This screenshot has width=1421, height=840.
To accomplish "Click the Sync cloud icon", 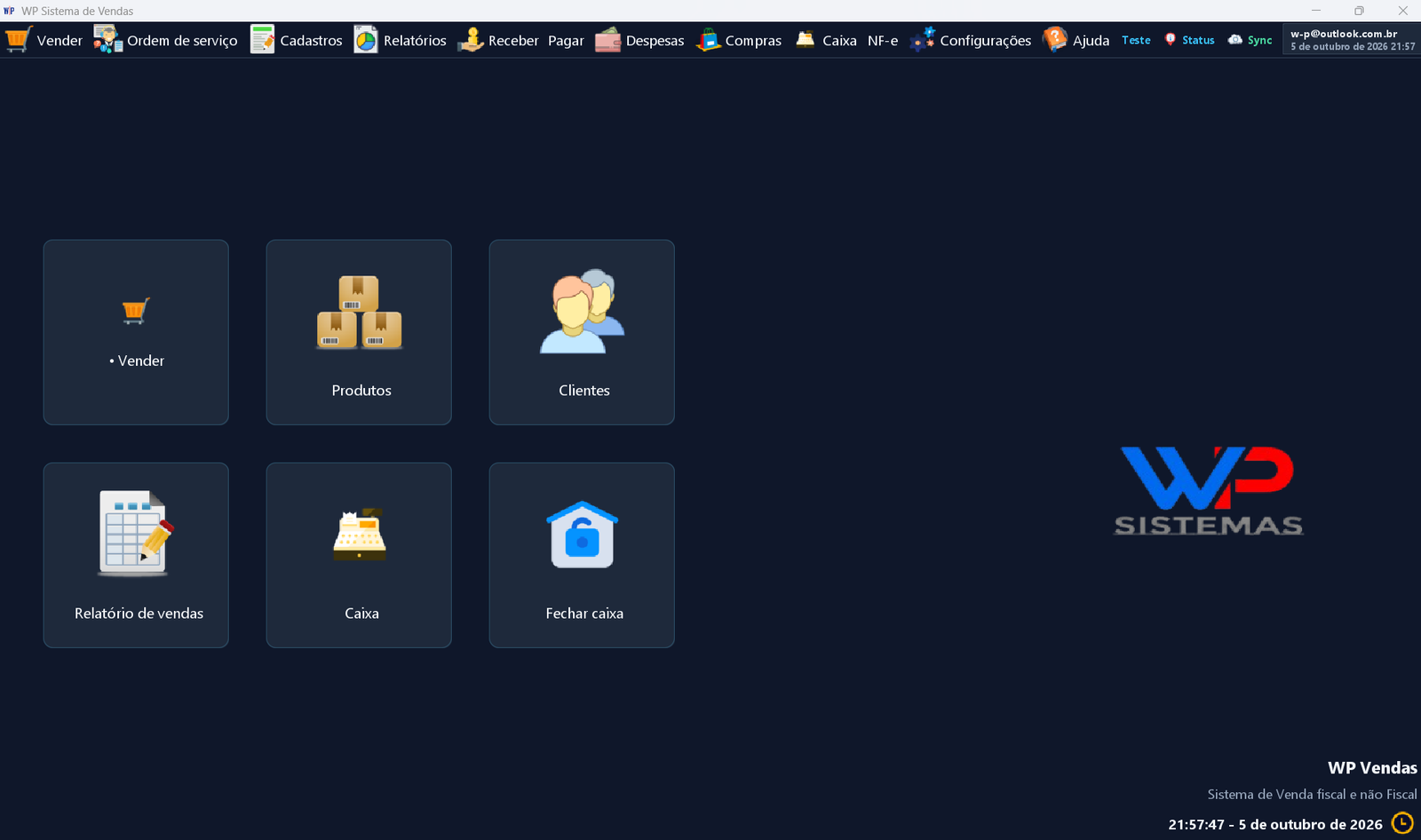I will (x=1235, y=40).
